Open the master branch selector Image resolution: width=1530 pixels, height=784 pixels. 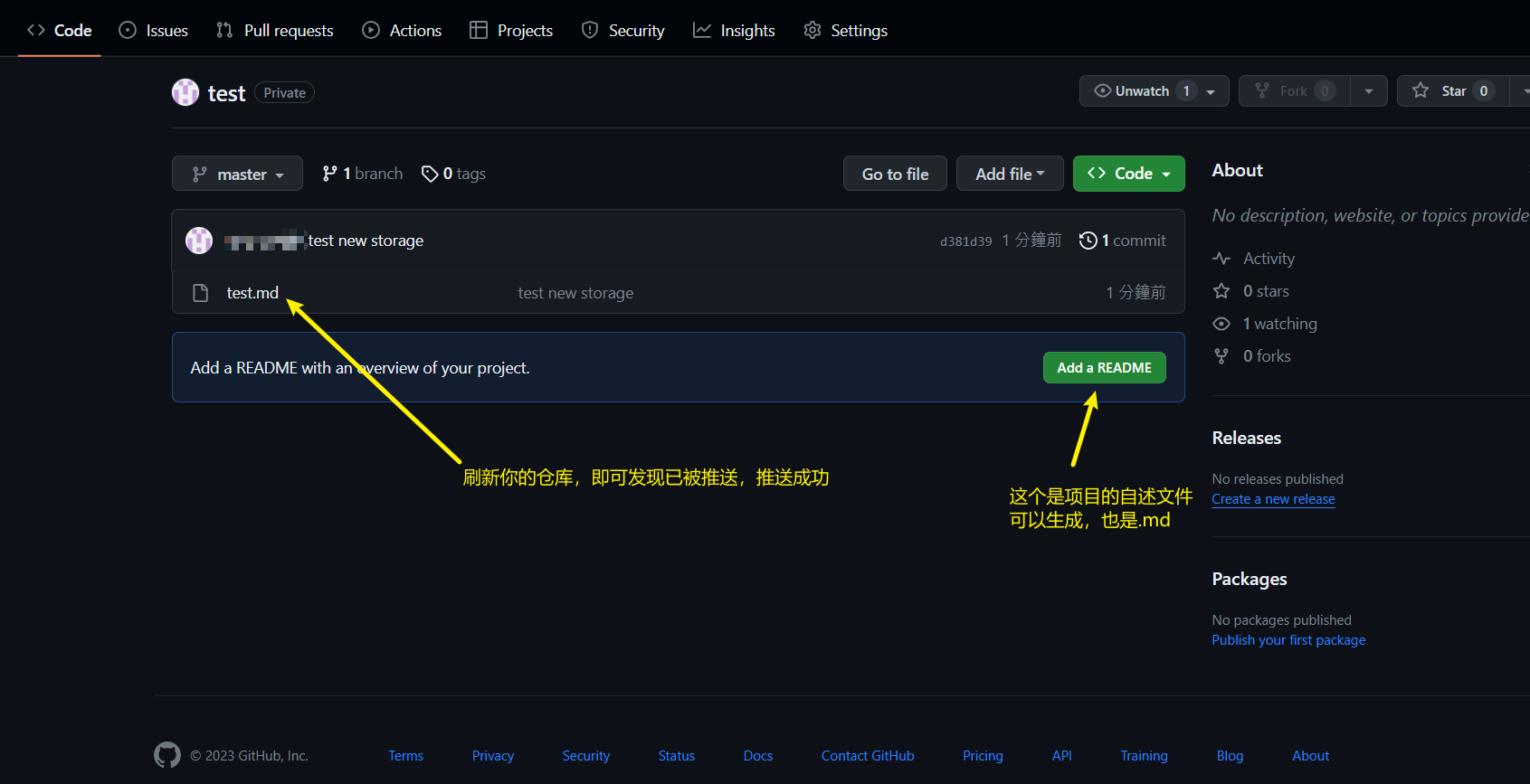[x=237, y=174]
